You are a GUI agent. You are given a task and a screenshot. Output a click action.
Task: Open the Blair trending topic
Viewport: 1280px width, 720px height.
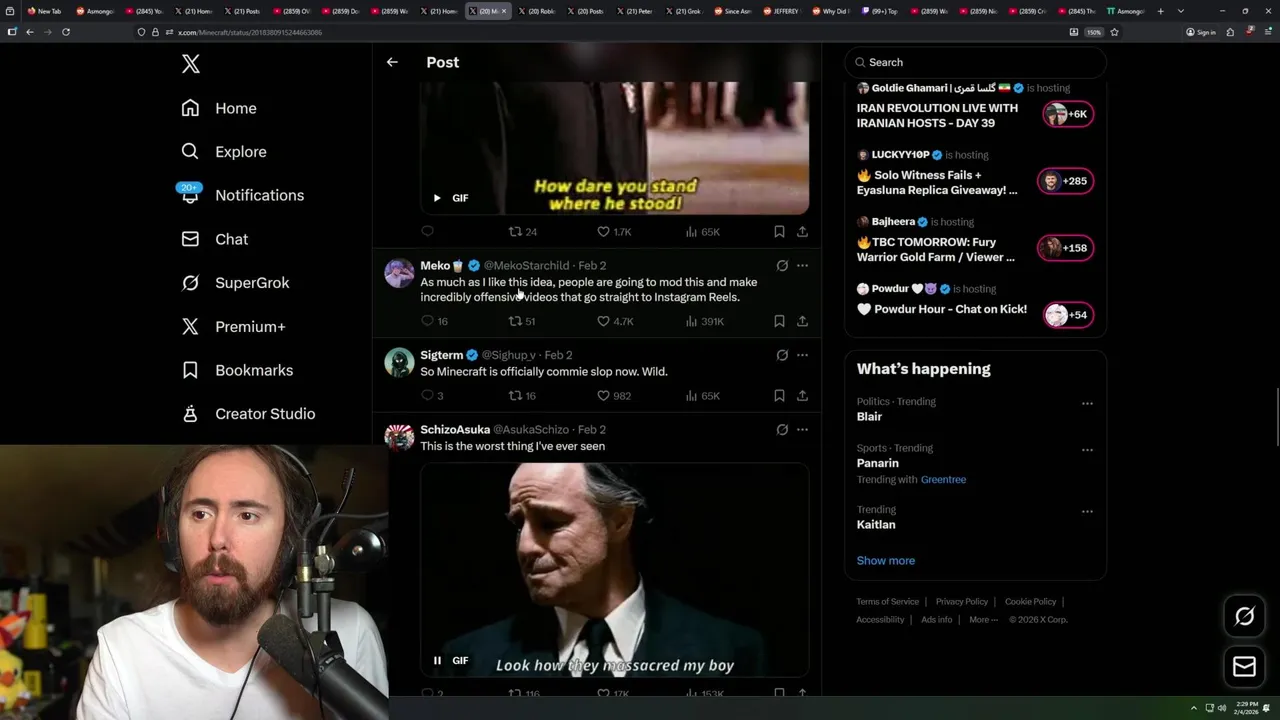click(869, 417)
